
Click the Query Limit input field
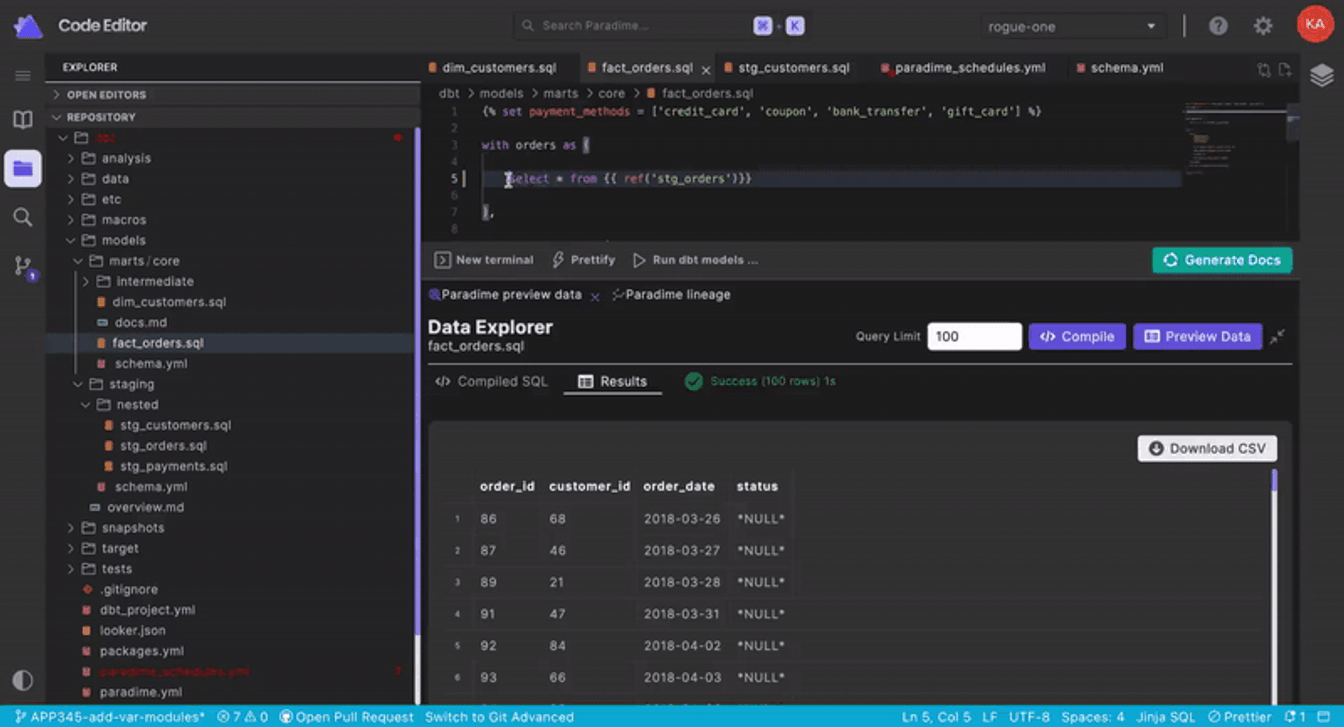pyautogui.click(x=975, y=337)
